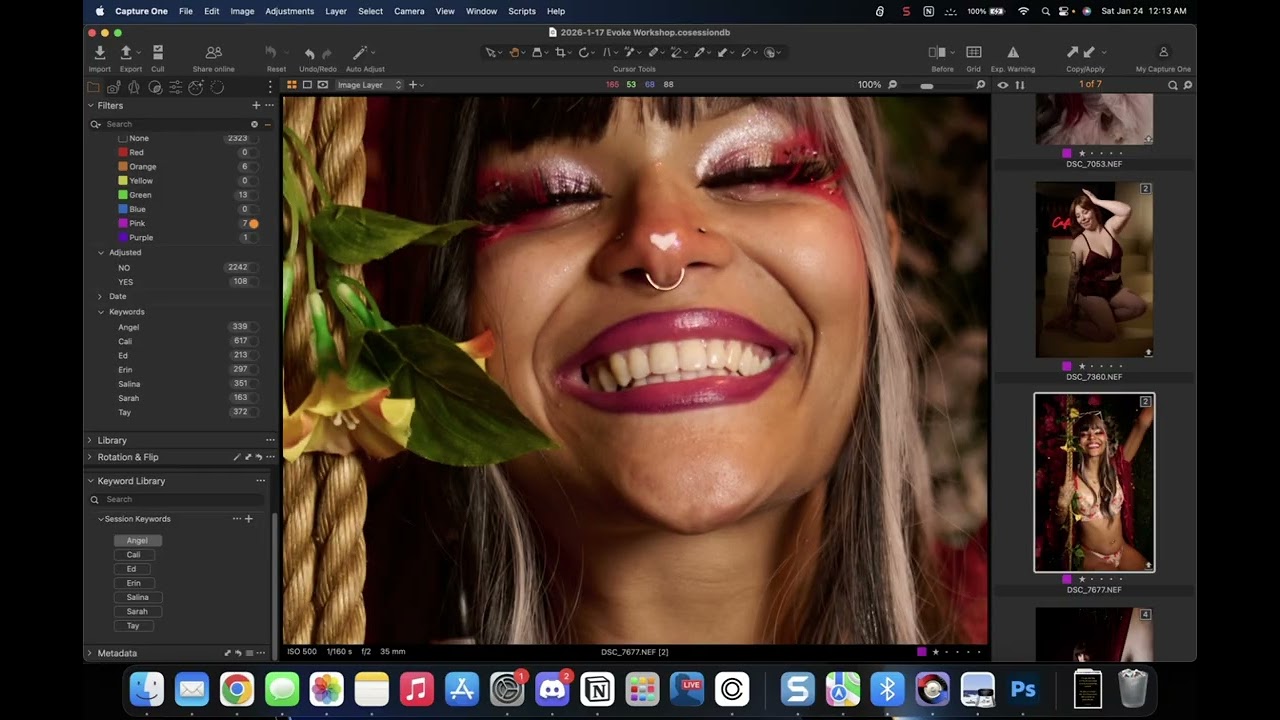Click the Sarah session keyword tag
Image resolution: width=1280 pixels, height=720 pixels.
coord(137,611)
